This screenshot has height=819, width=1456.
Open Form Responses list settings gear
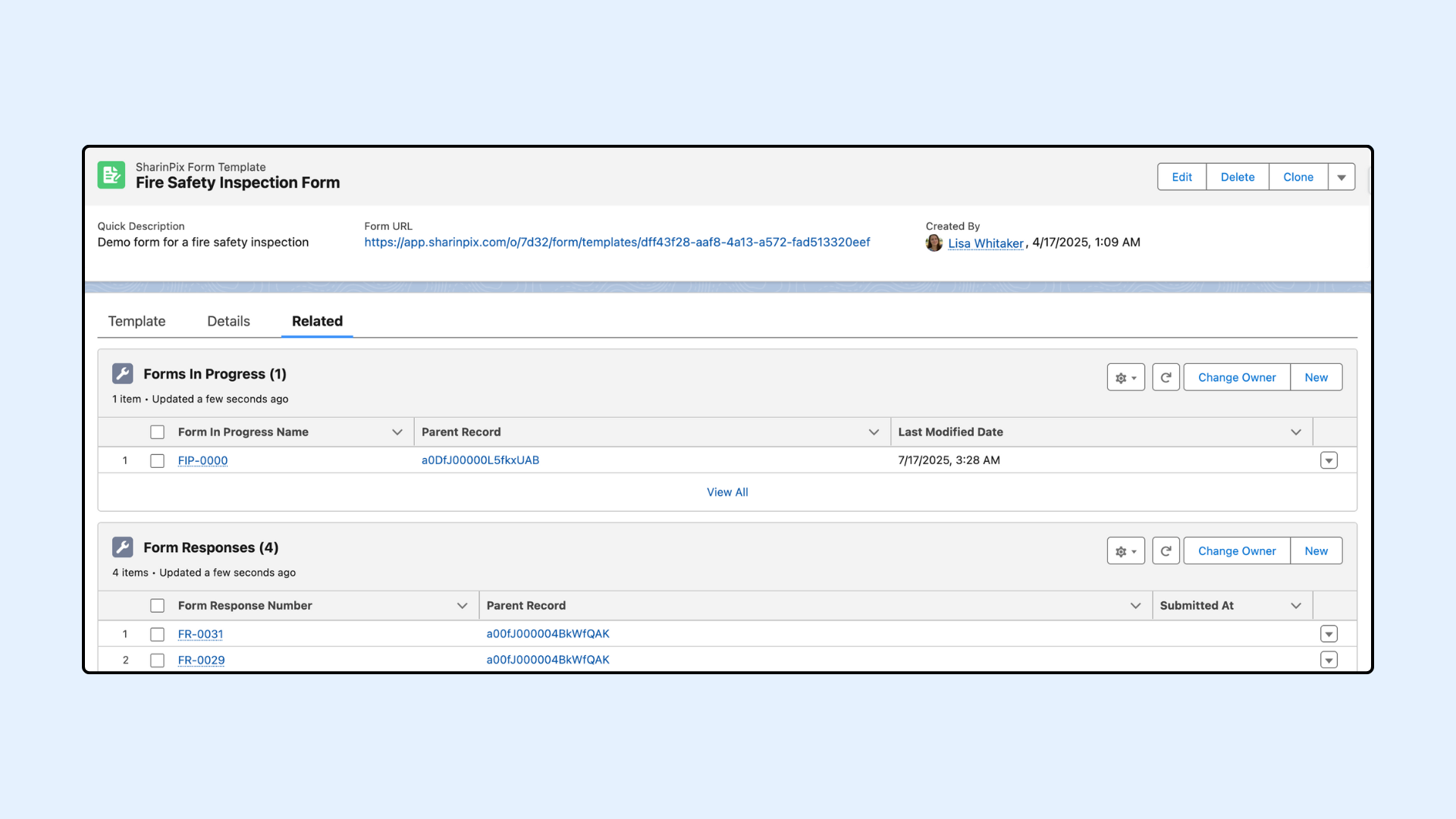pyautogui.click(x=1125, y=551)
